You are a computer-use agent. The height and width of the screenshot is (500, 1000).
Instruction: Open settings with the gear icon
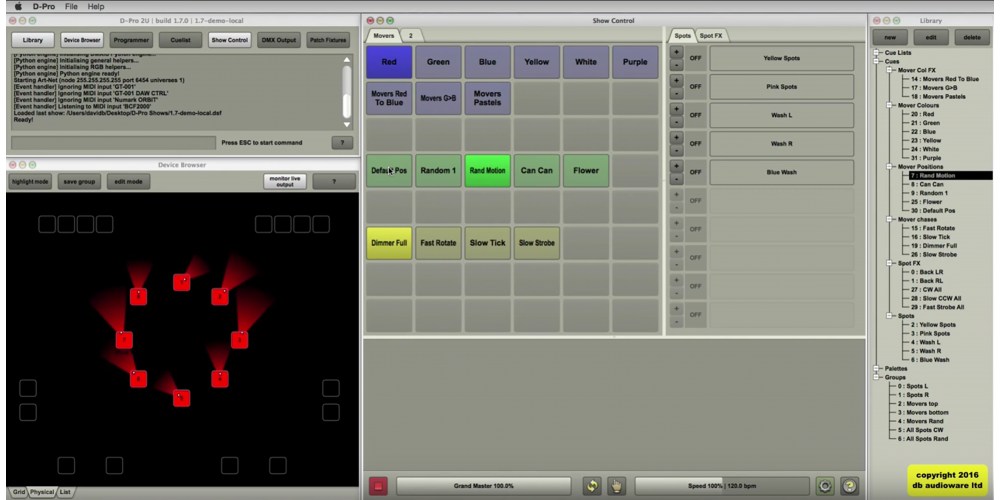pos(825,486)
